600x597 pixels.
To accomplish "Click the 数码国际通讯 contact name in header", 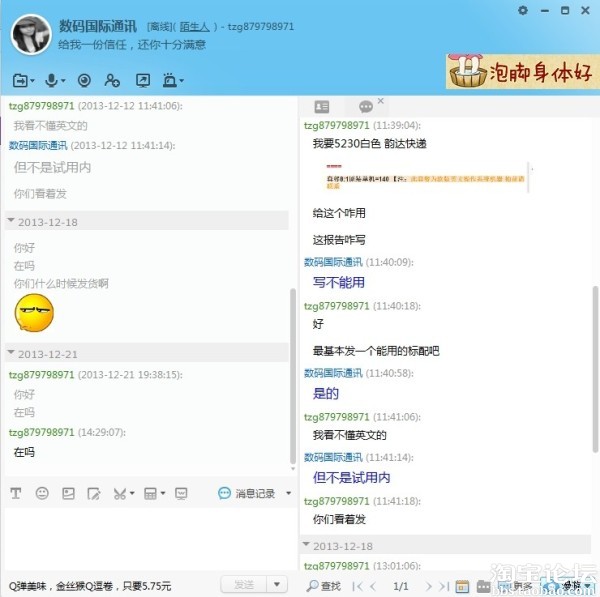I will (x=98, y=26).
